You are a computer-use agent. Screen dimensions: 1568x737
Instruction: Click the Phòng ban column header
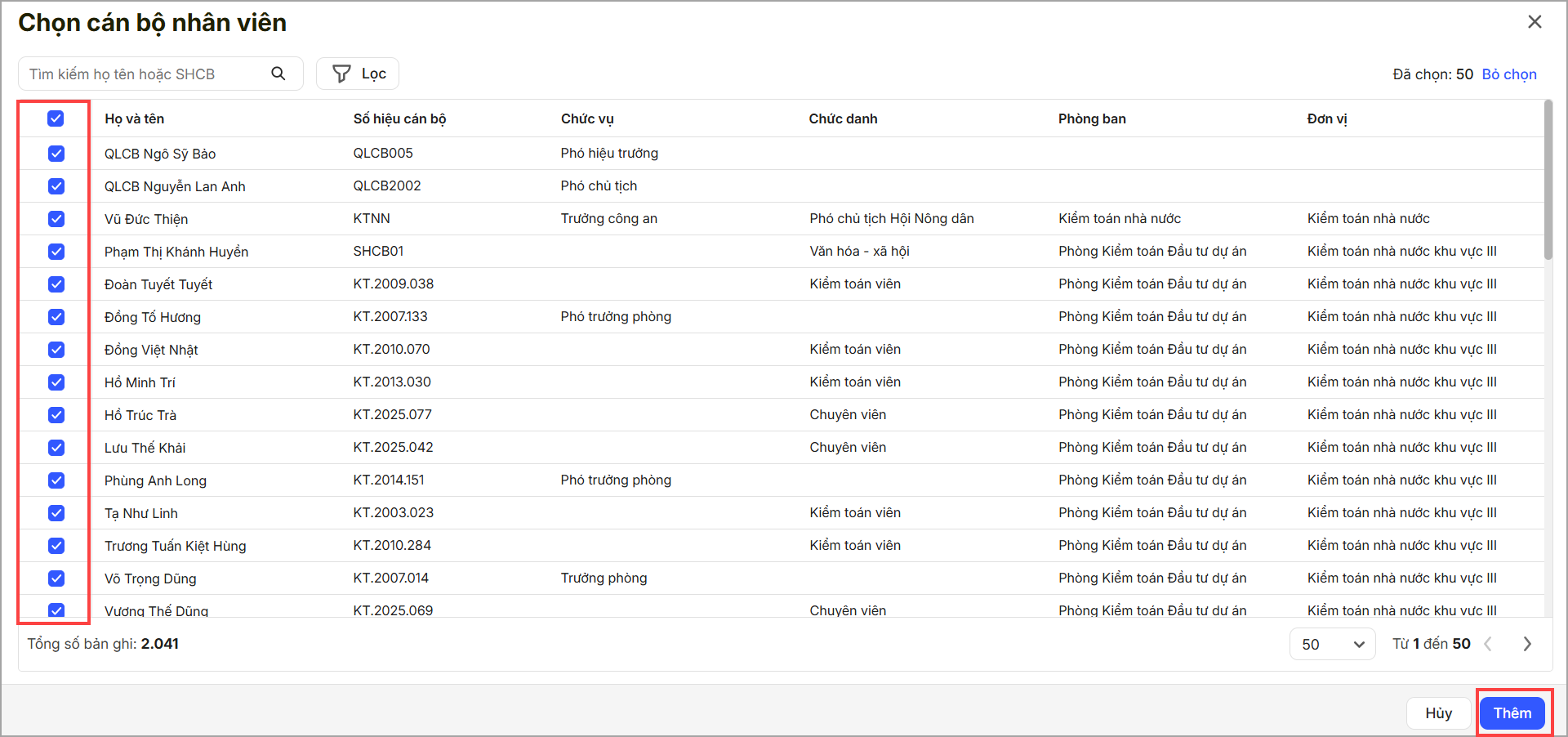[x=1092, y=118]
